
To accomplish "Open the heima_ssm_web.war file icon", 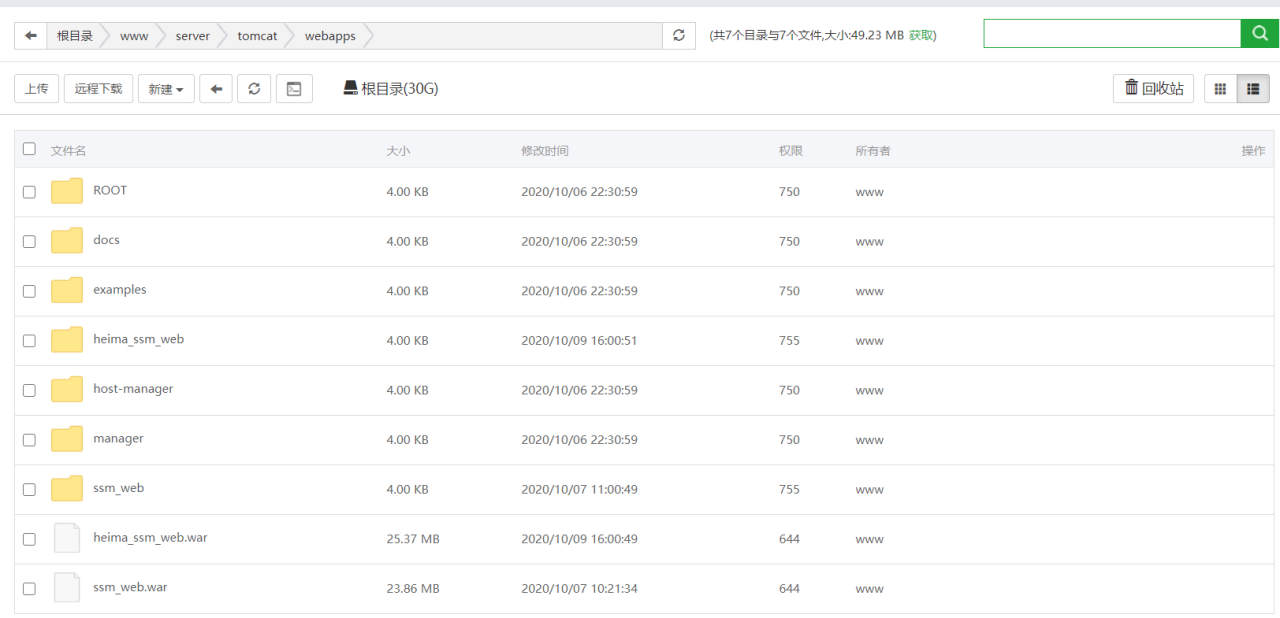I will coord(67,538).
